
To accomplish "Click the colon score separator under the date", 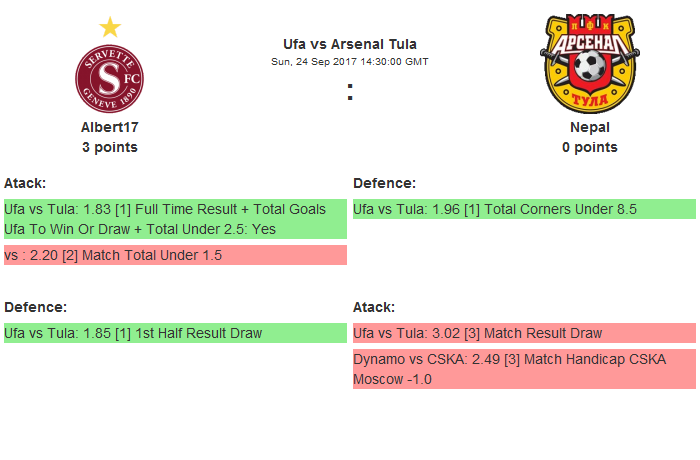I will coord(349,92).
